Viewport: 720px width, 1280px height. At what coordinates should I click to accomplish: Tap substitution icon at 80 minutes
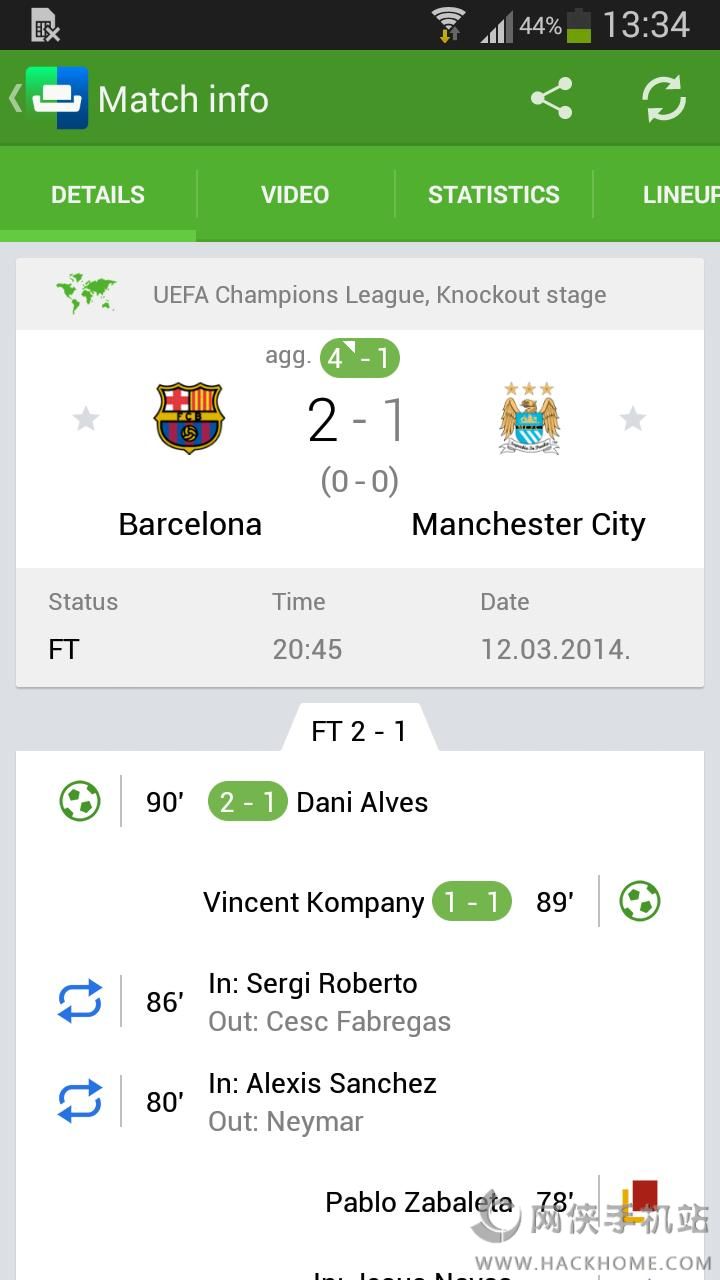(x=80, y=1101)
